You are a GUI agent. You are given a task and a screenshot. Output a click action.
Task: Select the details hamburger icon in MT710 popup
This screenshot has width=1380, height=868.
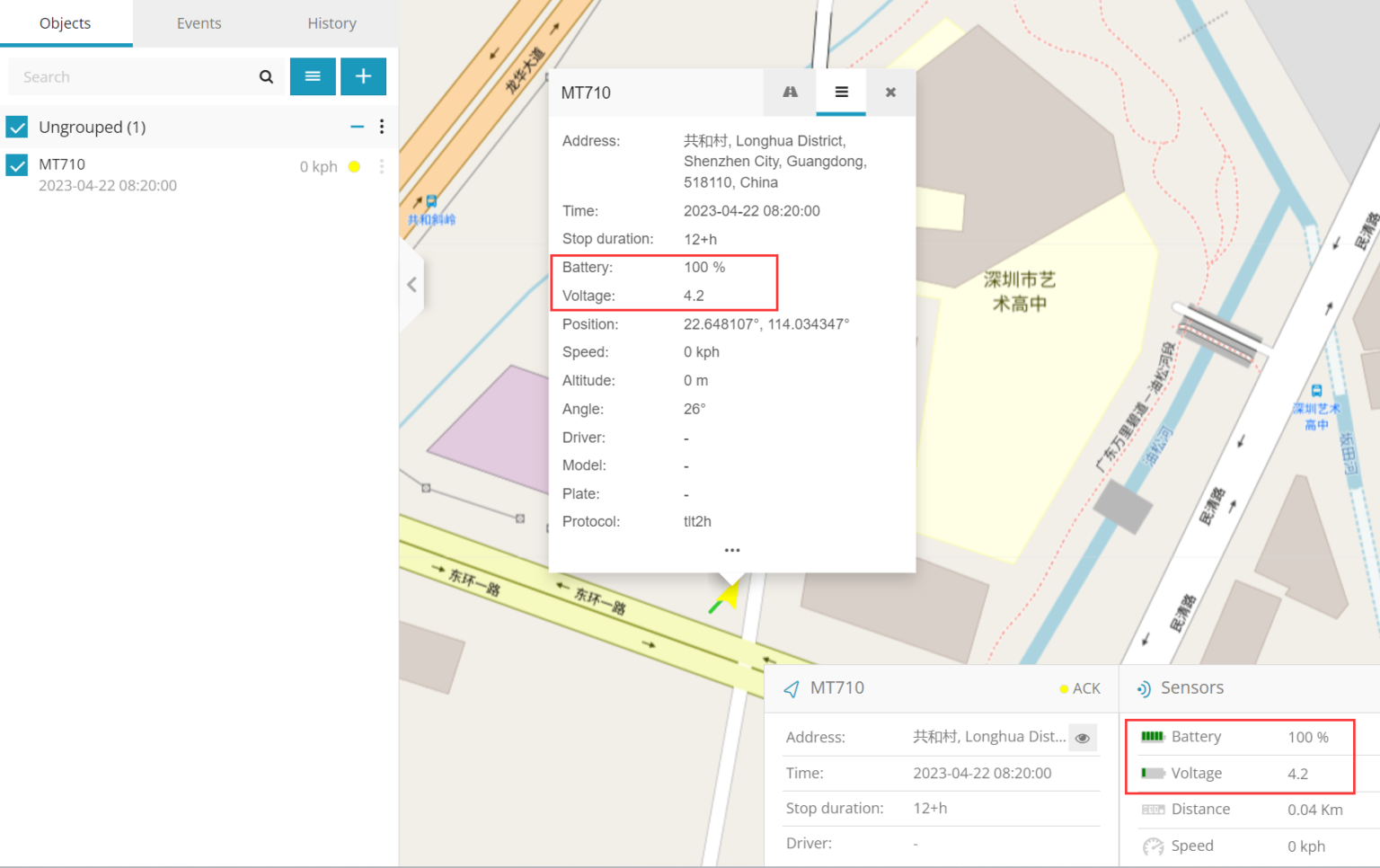pos(841,92)
